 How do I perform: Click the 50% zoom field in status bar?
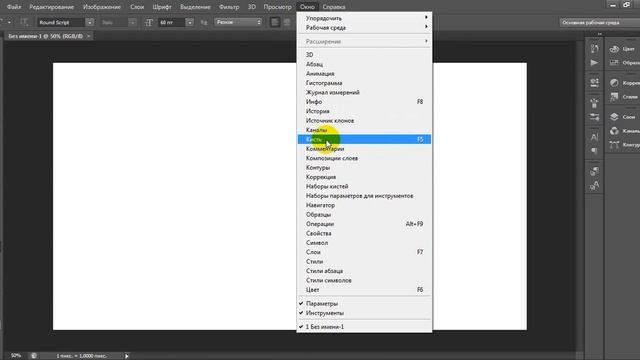point(16,356)
